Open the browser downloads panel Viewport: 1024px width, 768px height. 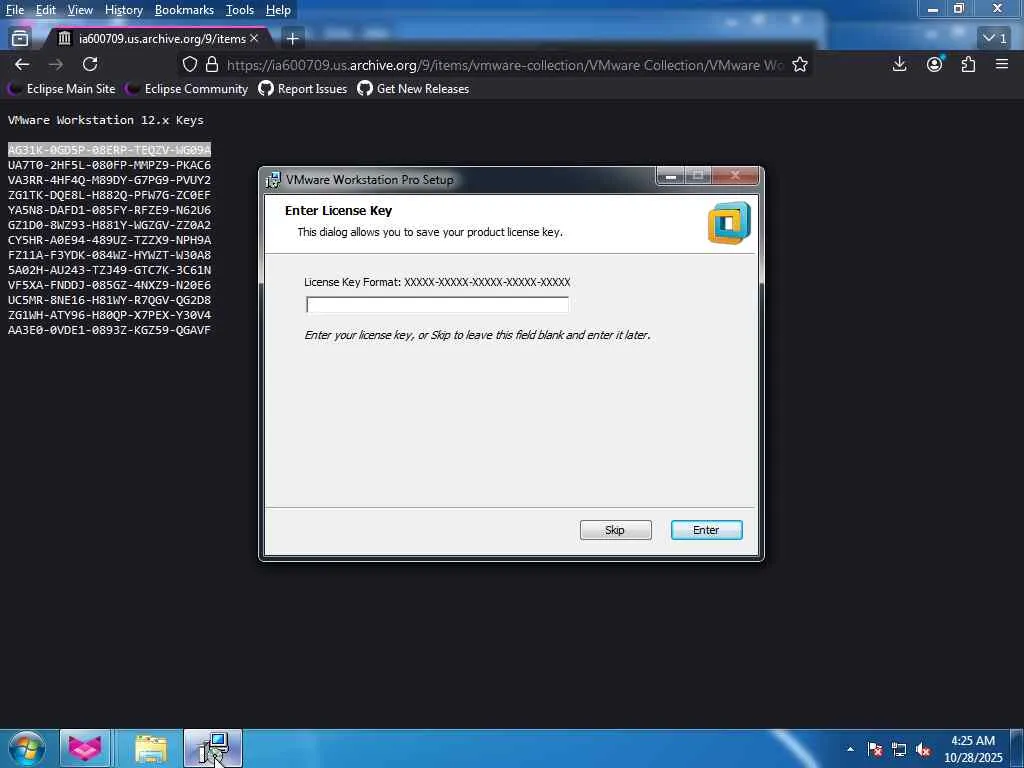899,64
